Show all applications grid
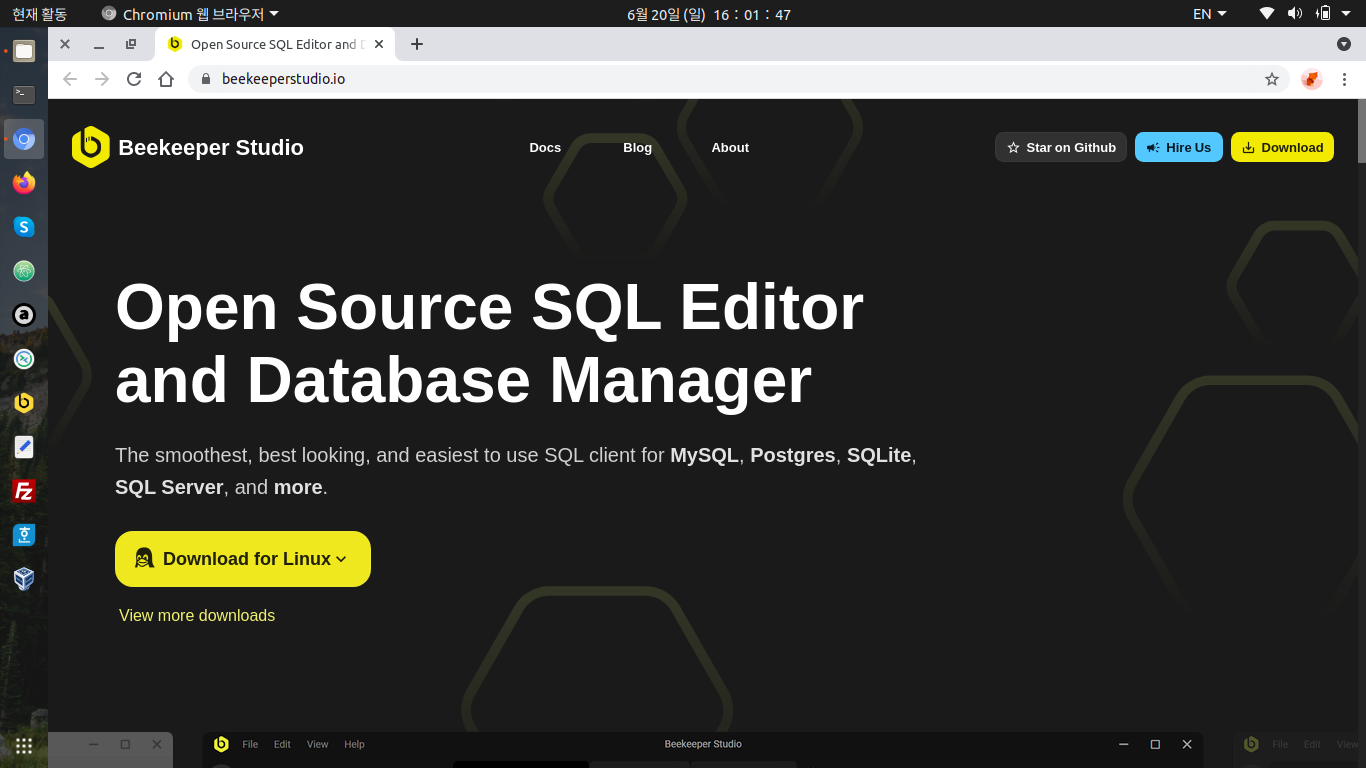1366x768 pixels. click(24, 745)
